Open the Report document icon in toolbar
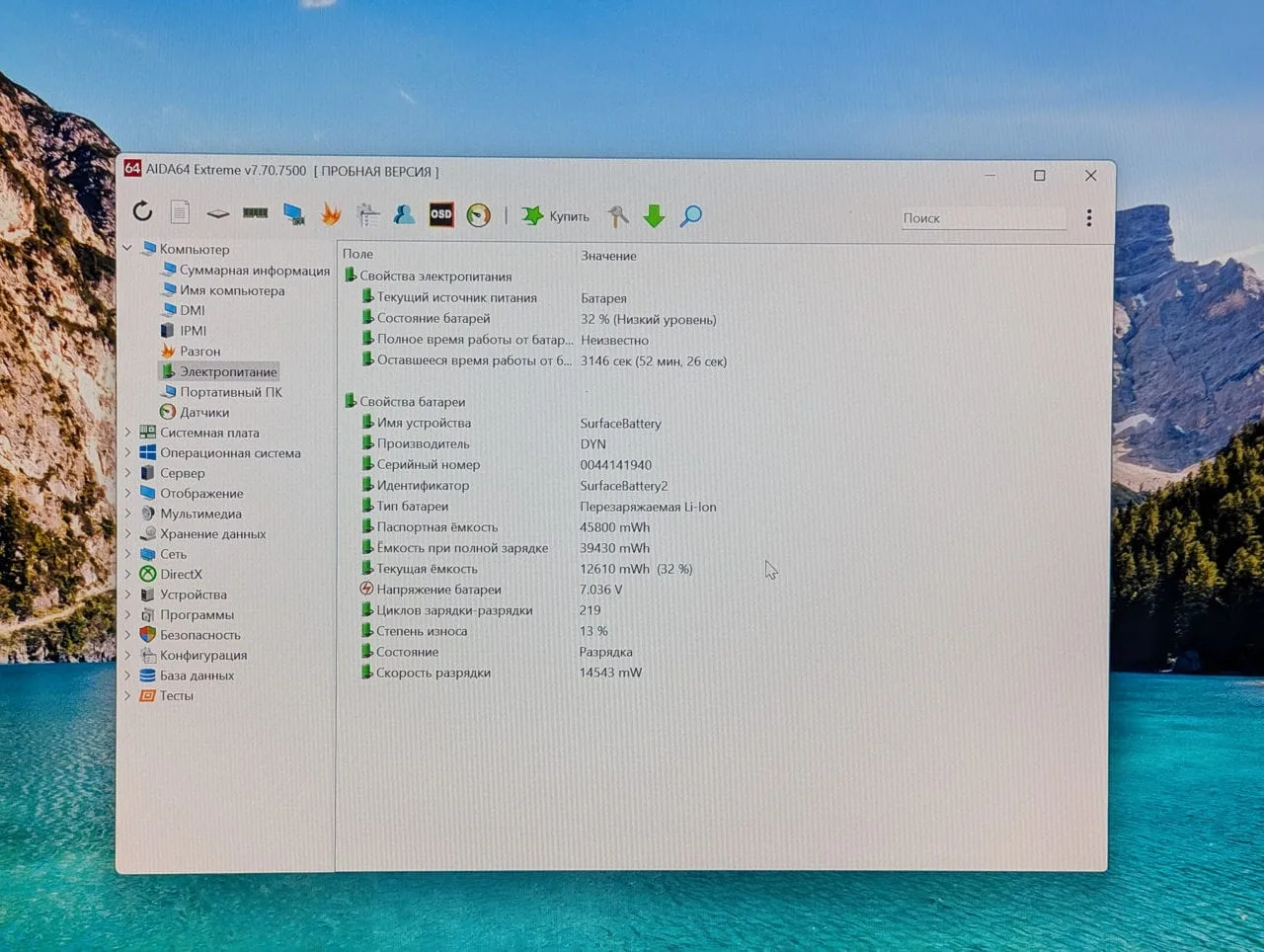The height and width of the screenshot is (952, 1264). (180, 212)
